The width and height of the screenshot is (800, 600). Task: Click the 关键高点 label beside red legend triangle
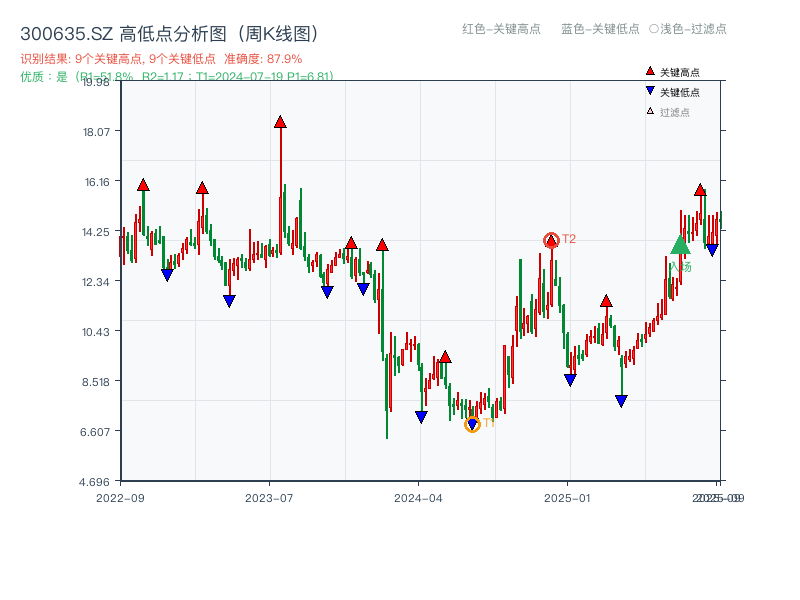tap(680, 72)
